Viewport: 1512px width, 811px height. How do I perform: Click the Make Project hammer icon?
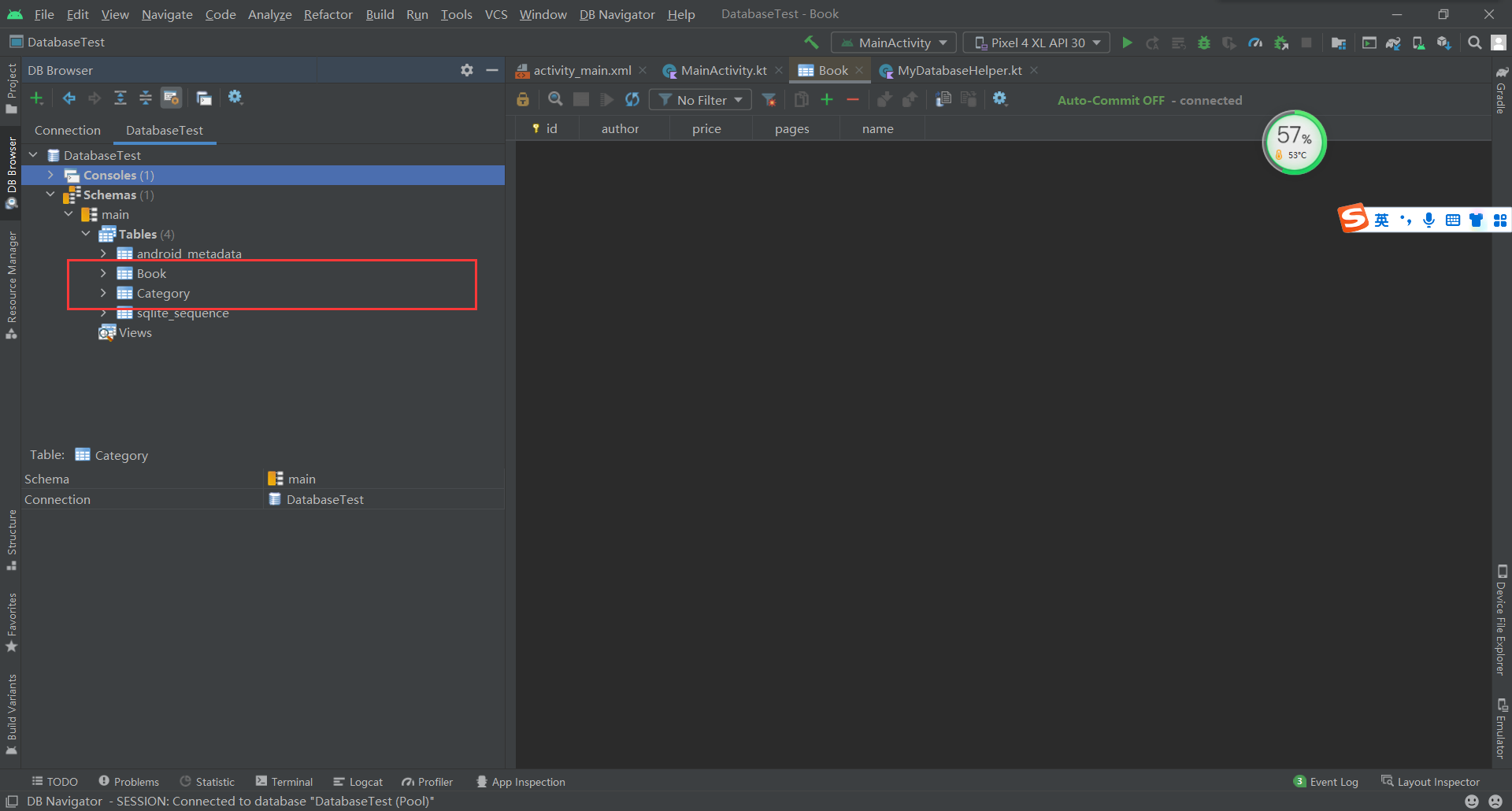(811, 43)
